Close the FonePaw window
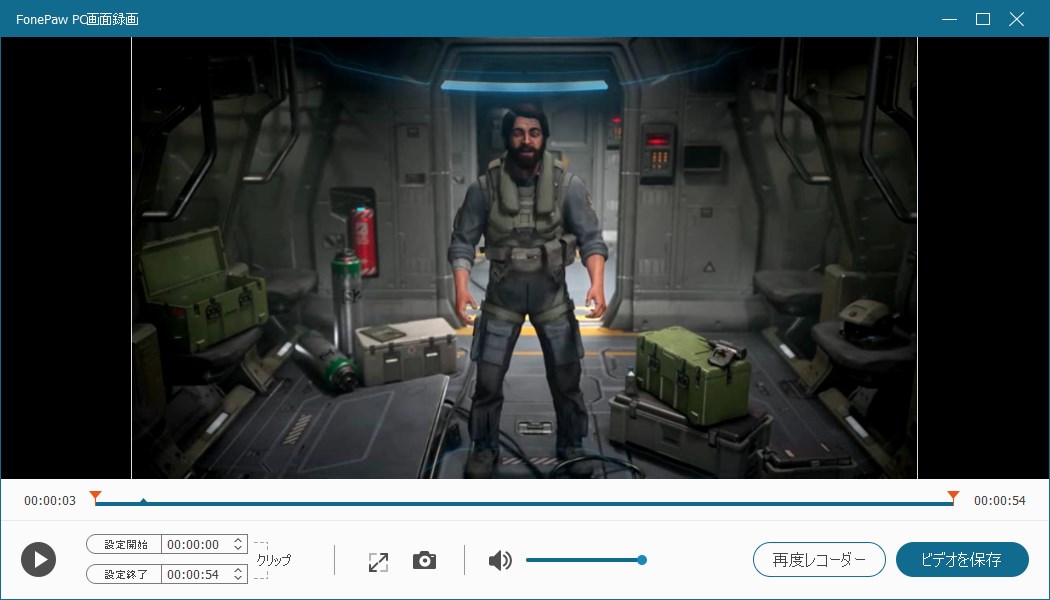The image size is (1050, 600). pyautogui.click(x=1017, y=19)
